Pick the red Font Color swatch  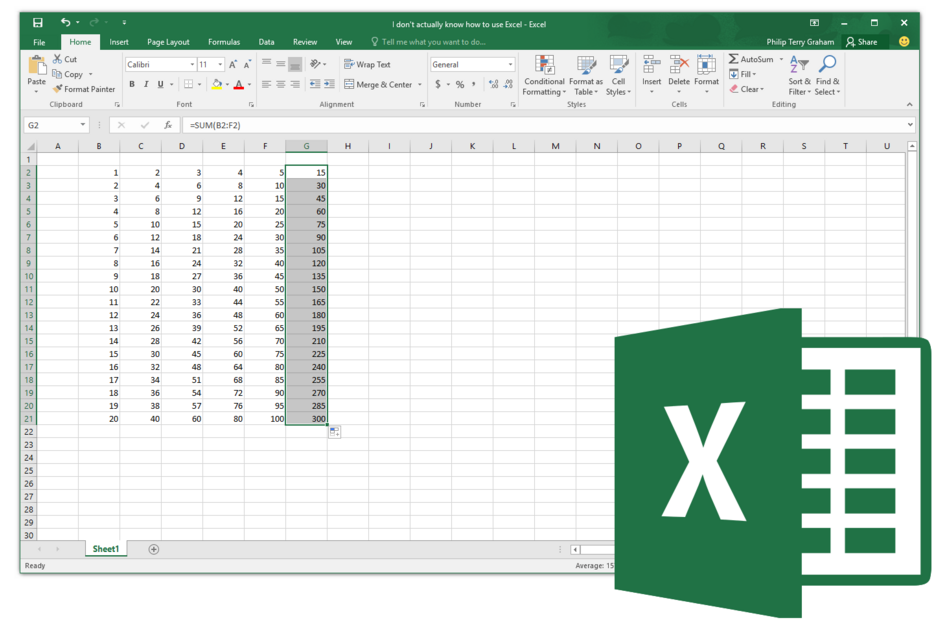236,84
